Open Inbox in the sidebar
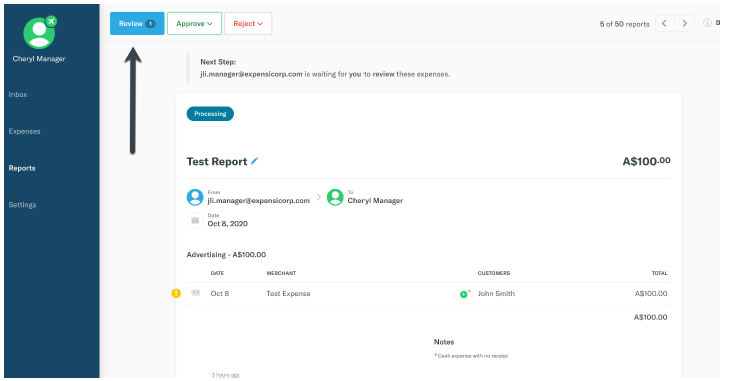 pyautogui.click(x=18, y=95)
